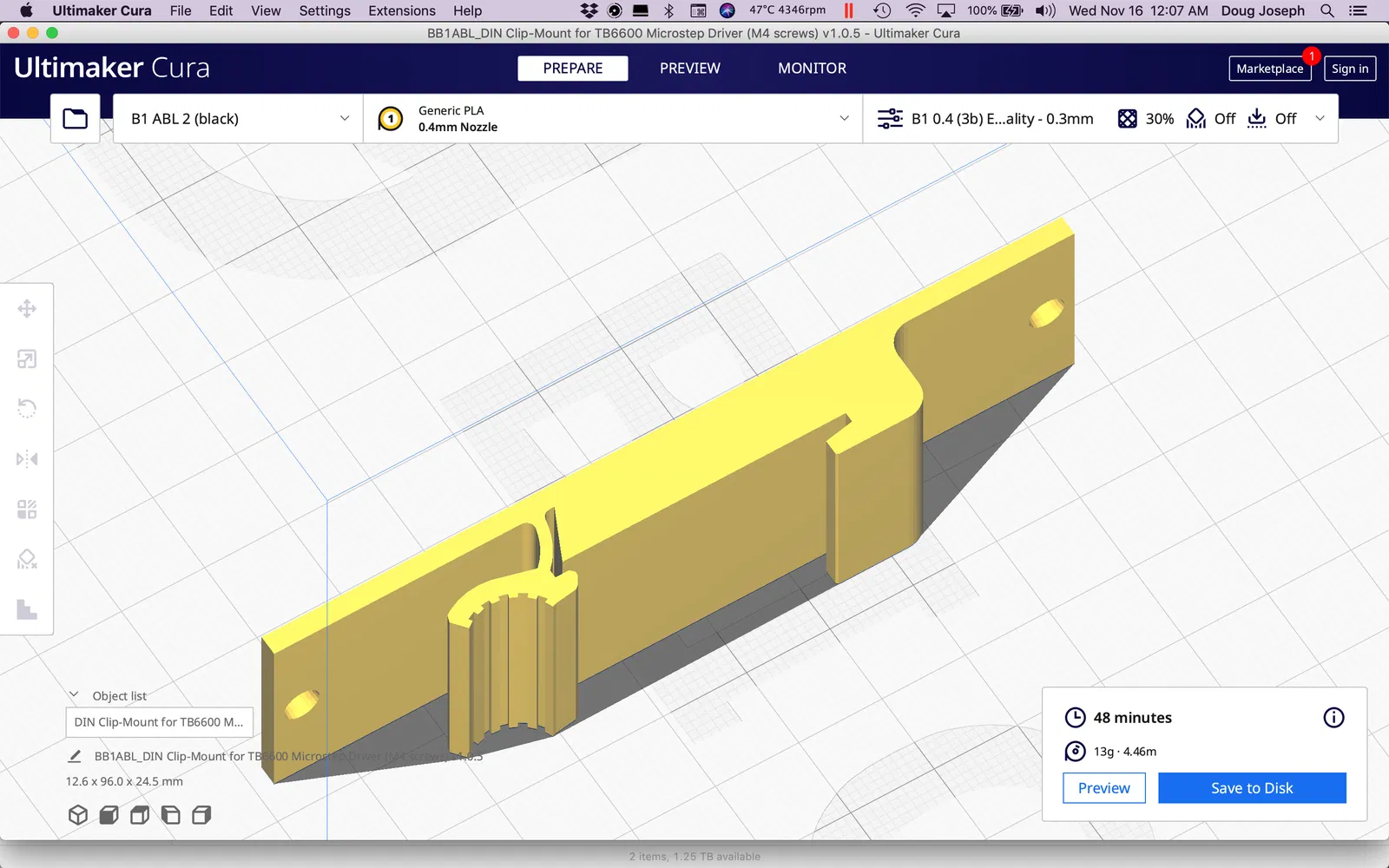1389x868 pixels.
Task: Open the Edit menu
Action: [x=221, y=10]
